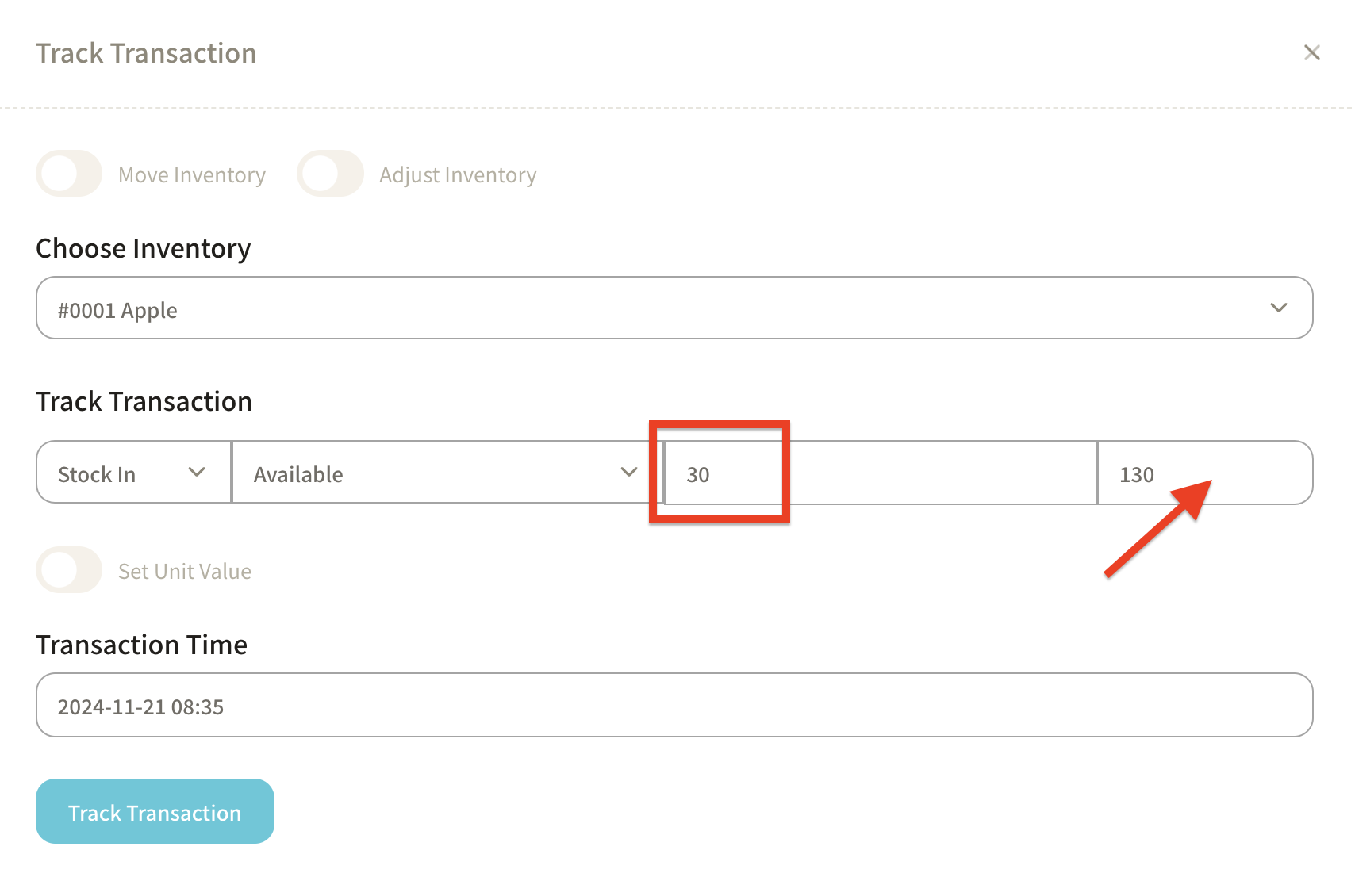Click the Transaction Time heading

(x=142, y=645)
